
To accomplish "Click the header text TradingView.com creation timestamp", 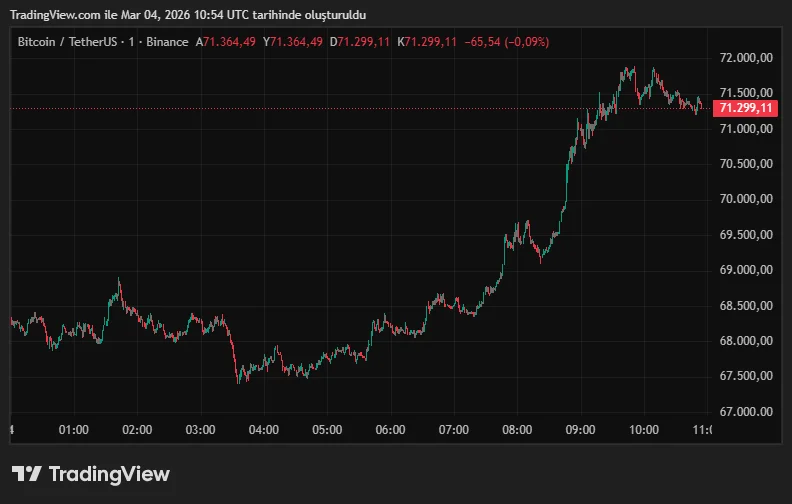I will click(x=187, y=15).
